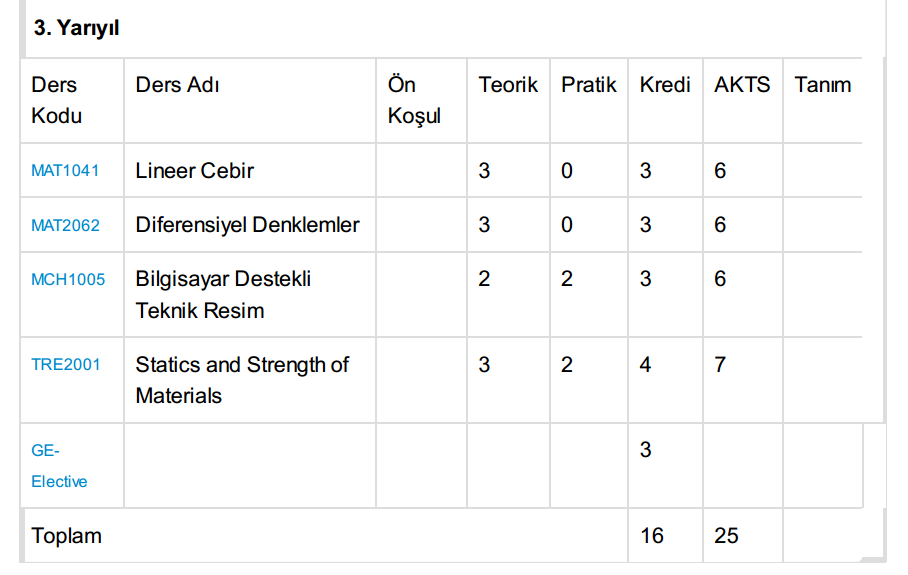Viewport: 908px width, 575px height.
Task: Select the "Tanım" column header
Action: coord(822,85)
